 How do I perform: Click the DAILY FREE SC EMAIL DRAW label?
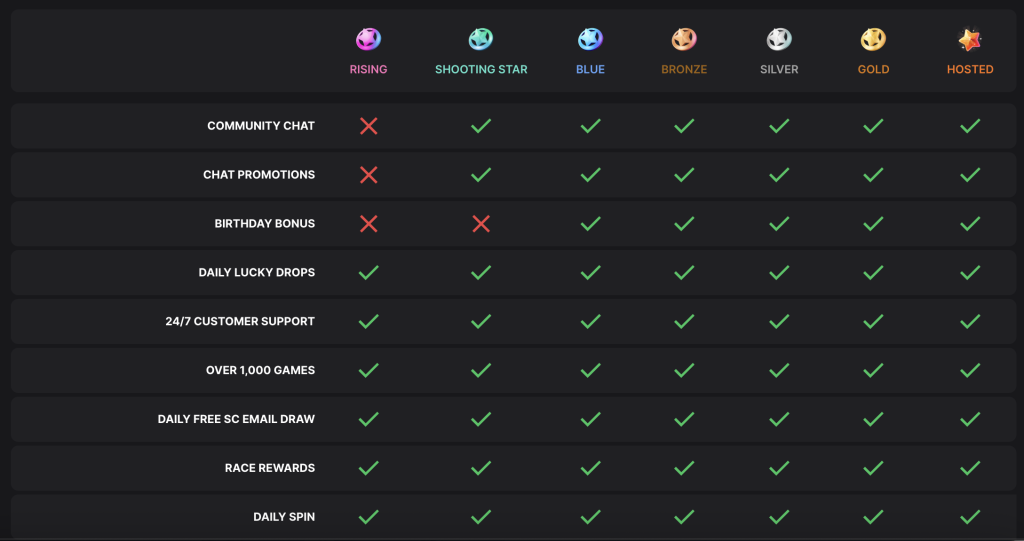tap(236, 419)
